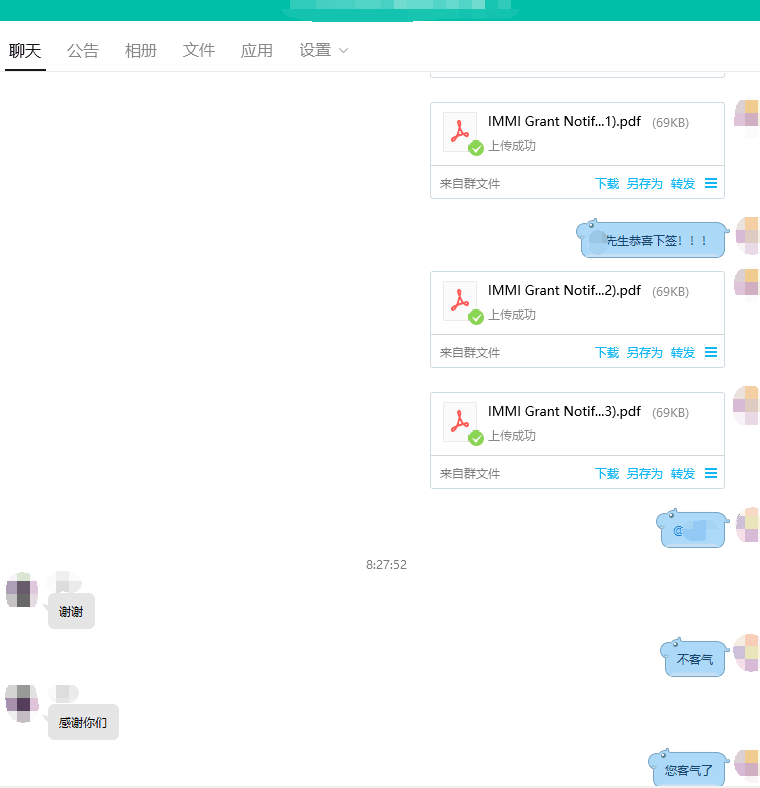The height and width of the screenshot is (788, 760).
Task: Click 另存为 for the second IMMI Grant PDF
Action: pos(644,353)
